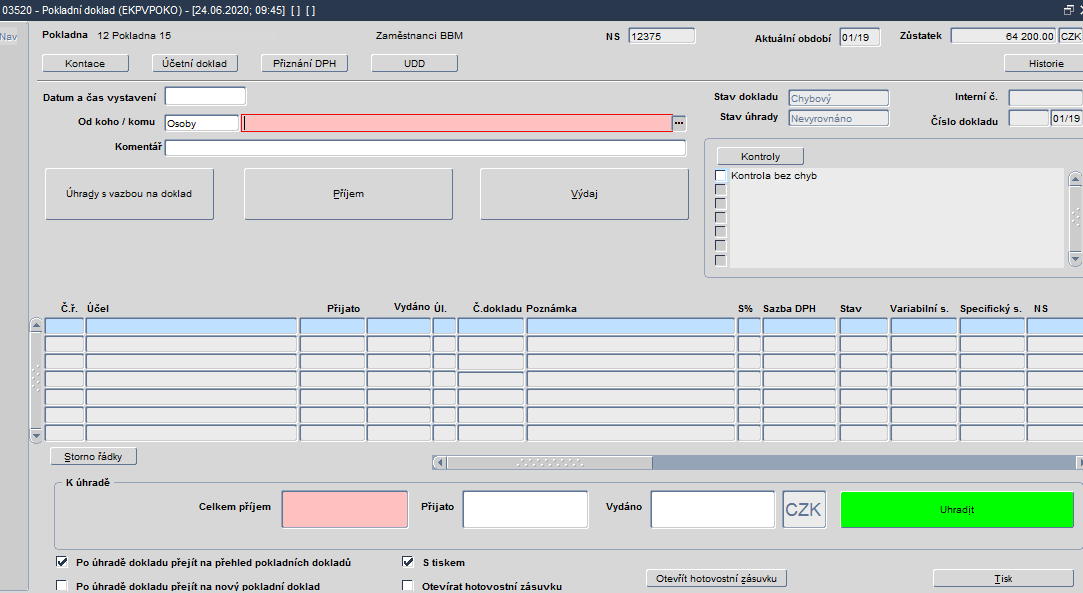Viewport: 1083px width, 593px height.
Task: Click the restore window icon in title bar
Action: point(1068,9)
